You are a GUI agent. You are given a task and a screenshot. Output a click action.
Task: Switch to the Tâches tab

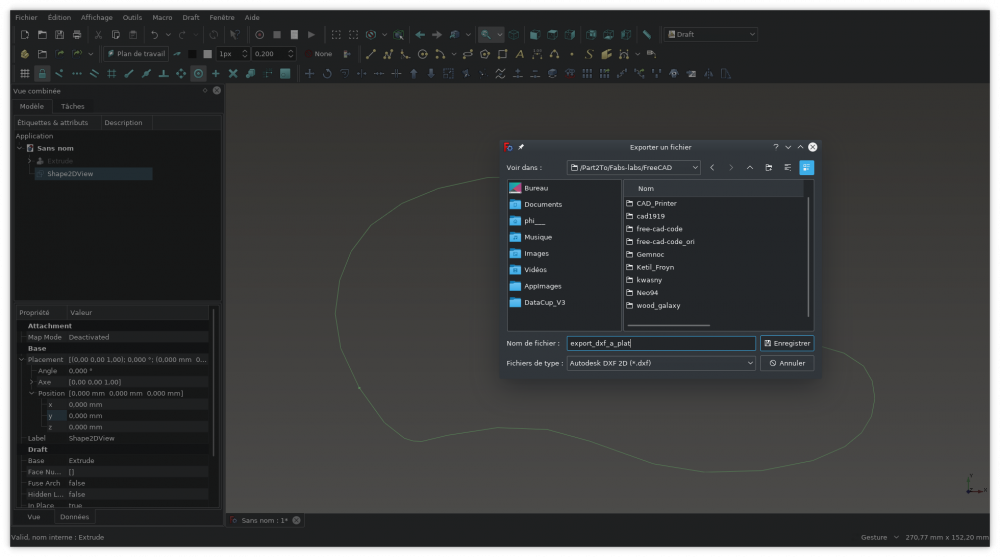coord(73,107)
